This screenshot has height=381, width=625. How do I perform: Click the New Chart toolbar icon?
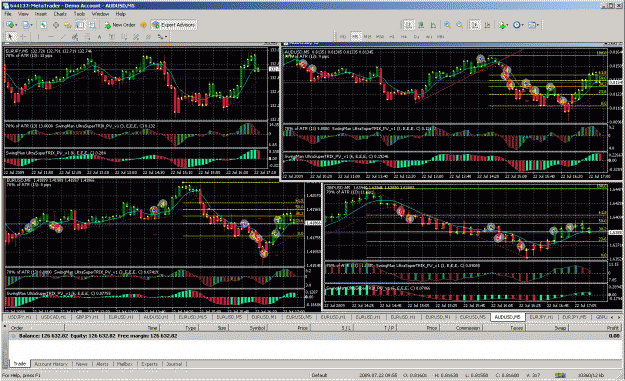pyautogui.click(x=10, y=25)
